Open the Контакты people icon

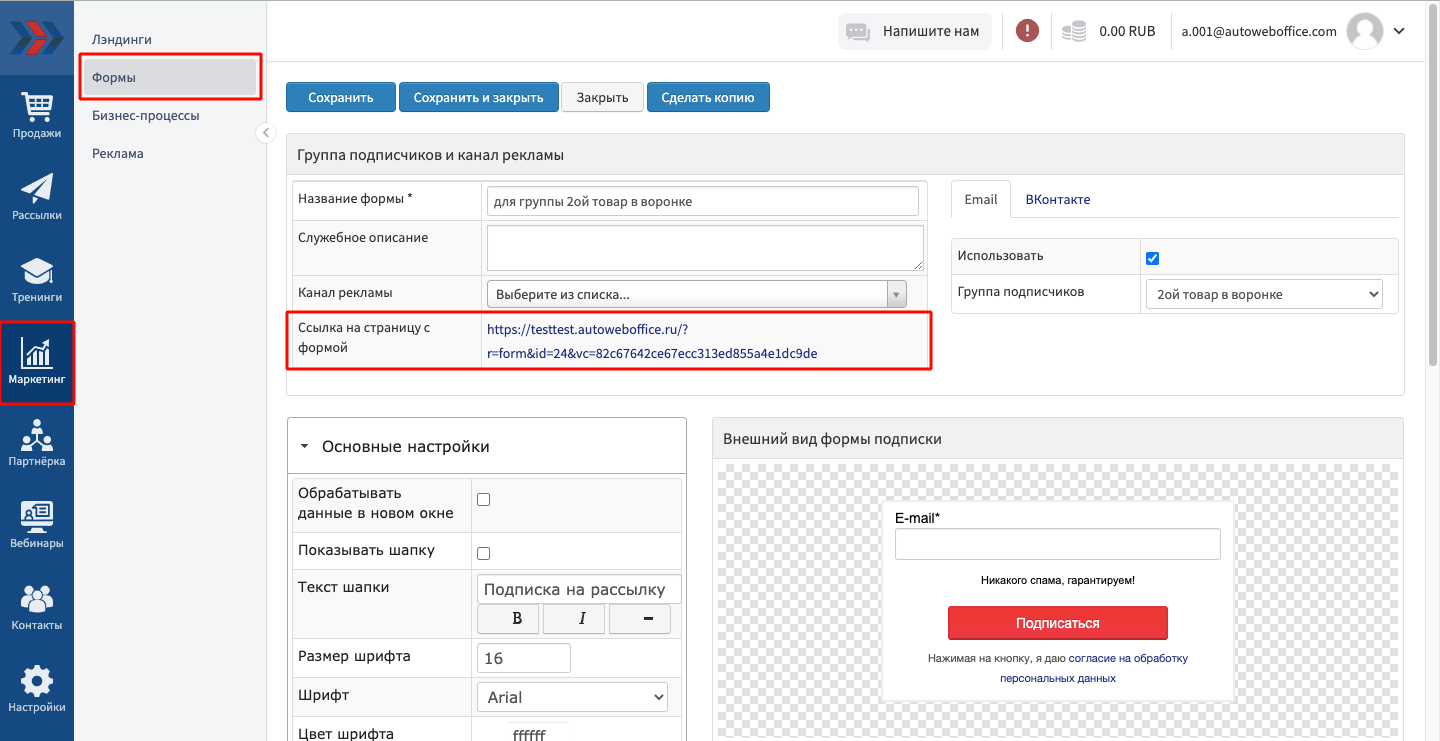[x=37, y=607]
